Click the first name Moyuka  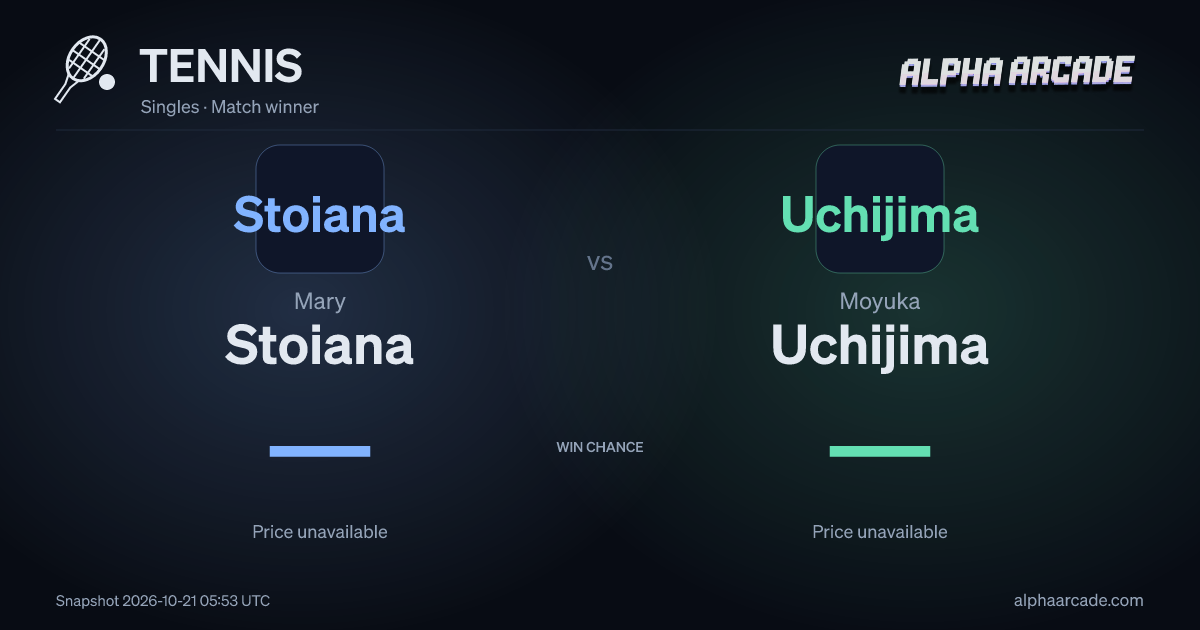pos(880,301)
